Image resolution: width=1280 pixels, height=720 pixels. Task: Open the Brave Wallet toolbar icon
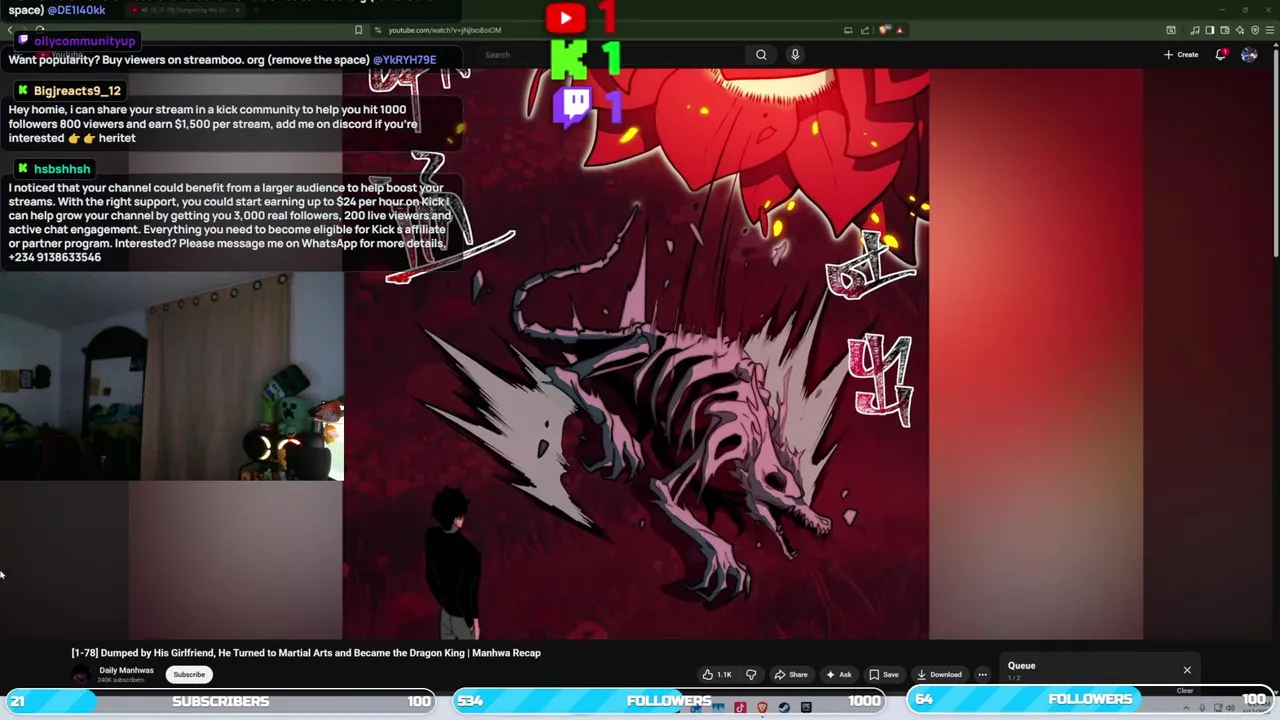(x=1224, y=30)
